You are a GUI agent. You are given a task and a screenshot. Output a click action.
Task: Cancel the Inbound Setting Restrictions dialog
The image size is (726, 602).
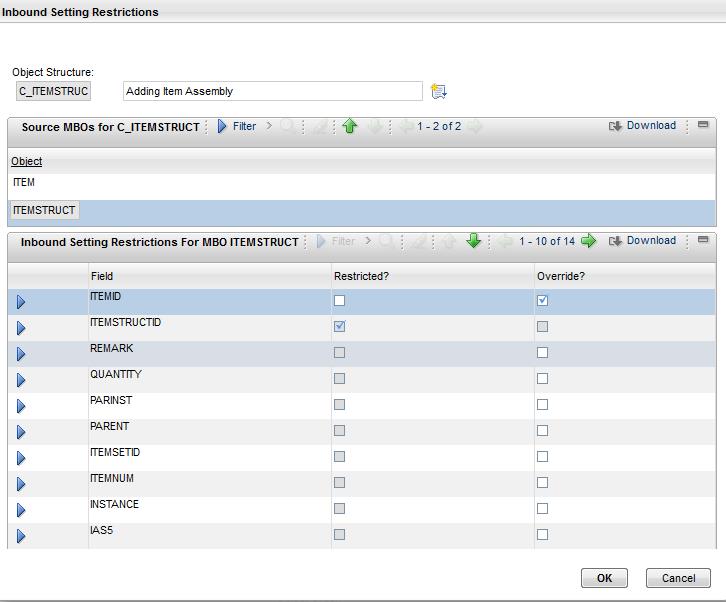[678, 578]
